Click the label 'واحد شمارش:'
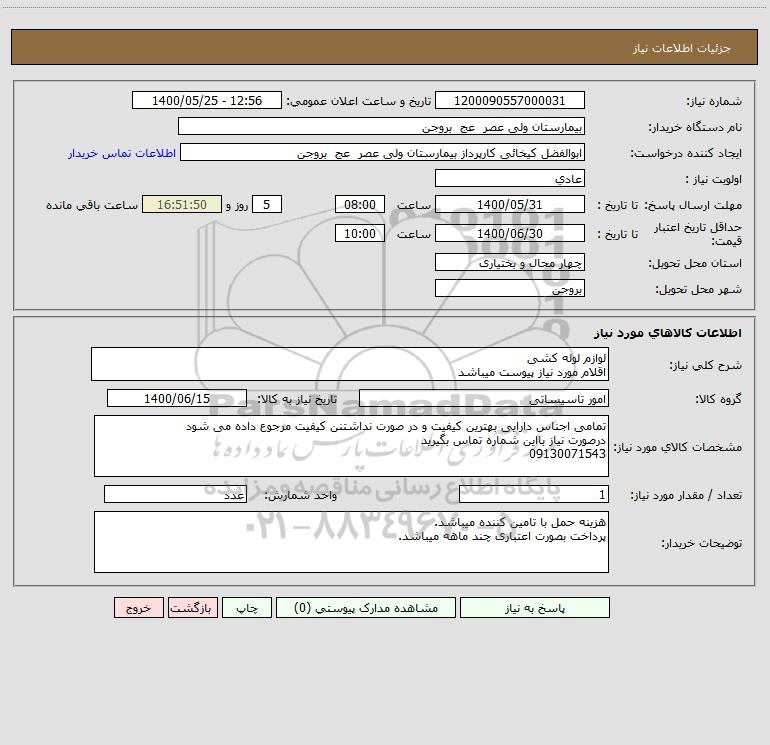 (x=301, y=496)
